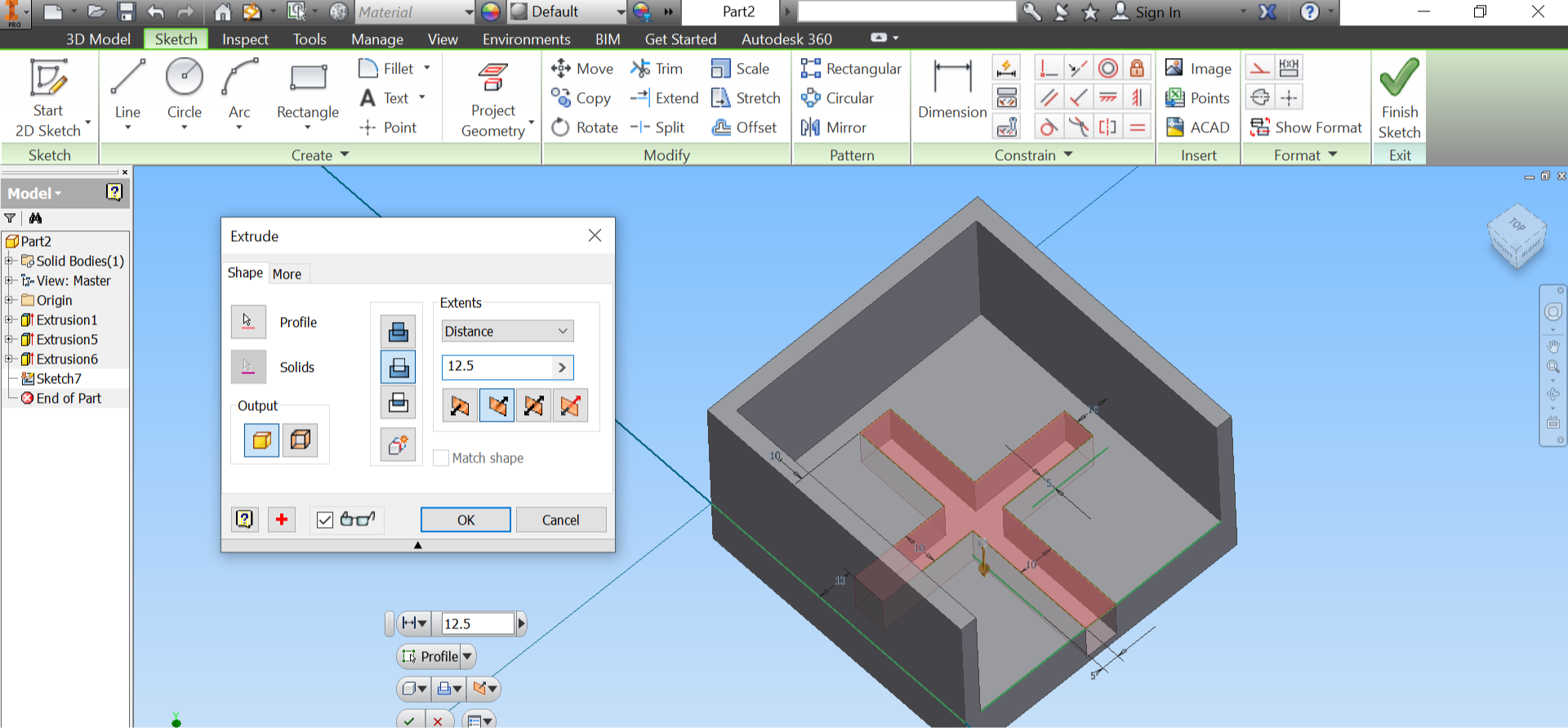Click the 12.5 distance field in Extrude
The image size is (1568, 728).
497,367
